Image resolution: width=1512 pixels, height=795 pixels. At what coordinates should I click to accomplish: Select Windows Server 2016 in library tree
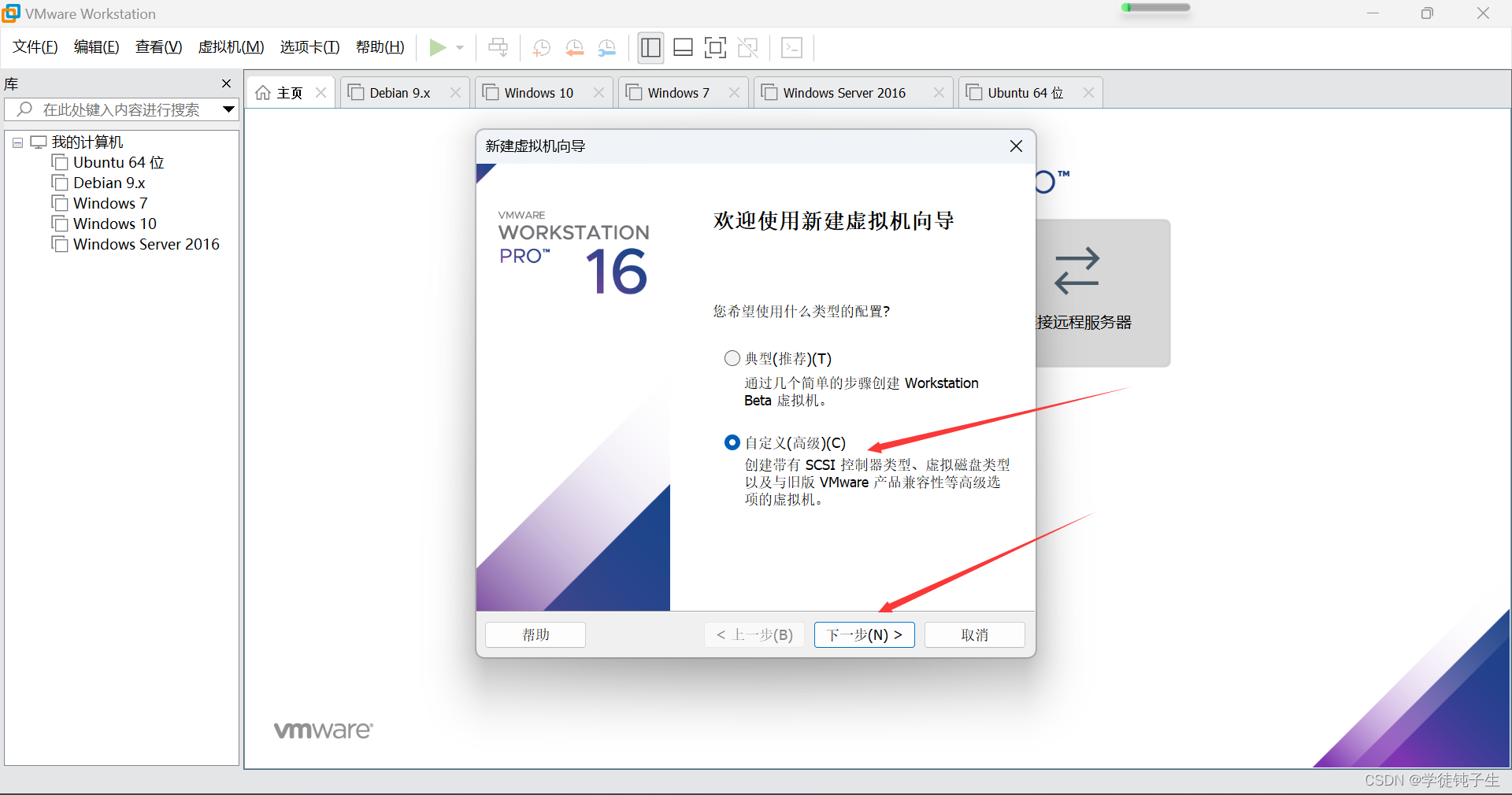pos(146,244)
